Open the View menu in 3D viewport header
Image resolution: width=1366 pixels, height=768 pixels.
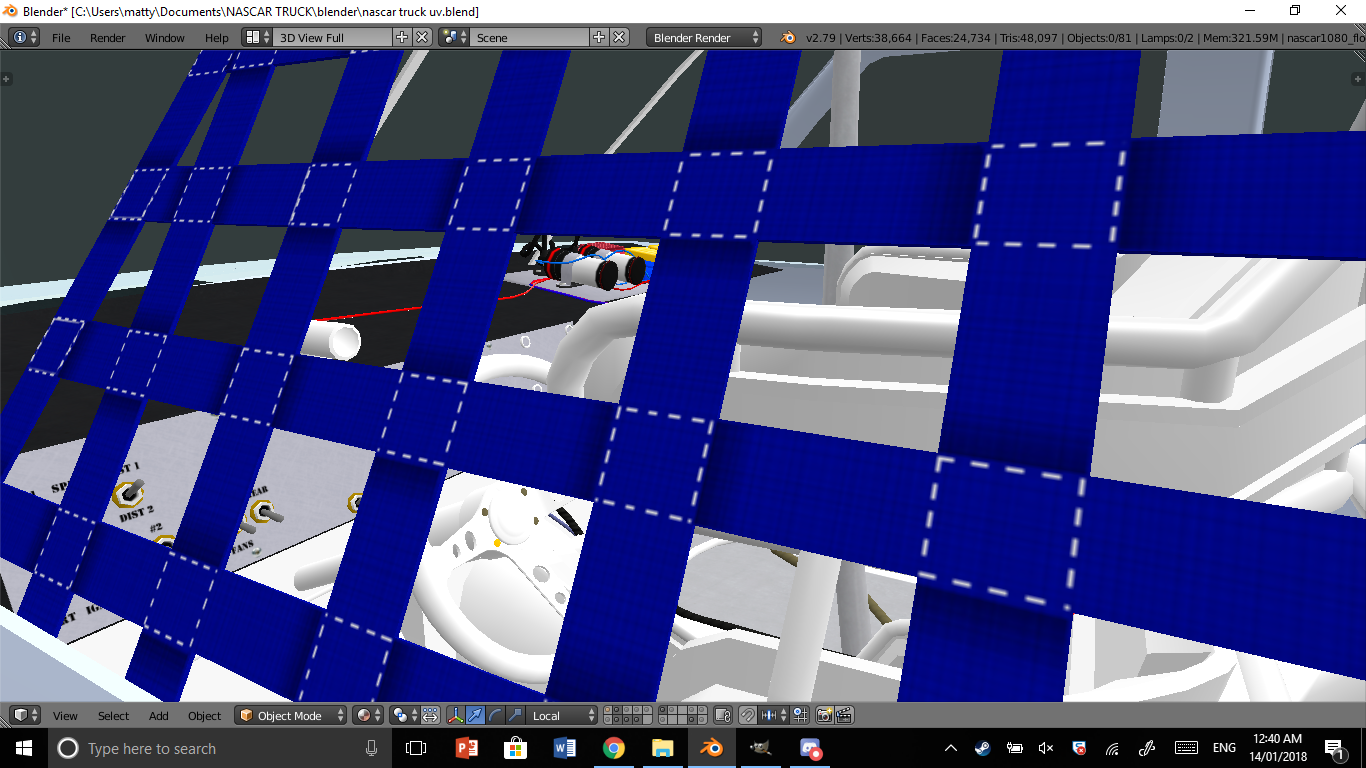pyautogui.click(x=65, y=716)
